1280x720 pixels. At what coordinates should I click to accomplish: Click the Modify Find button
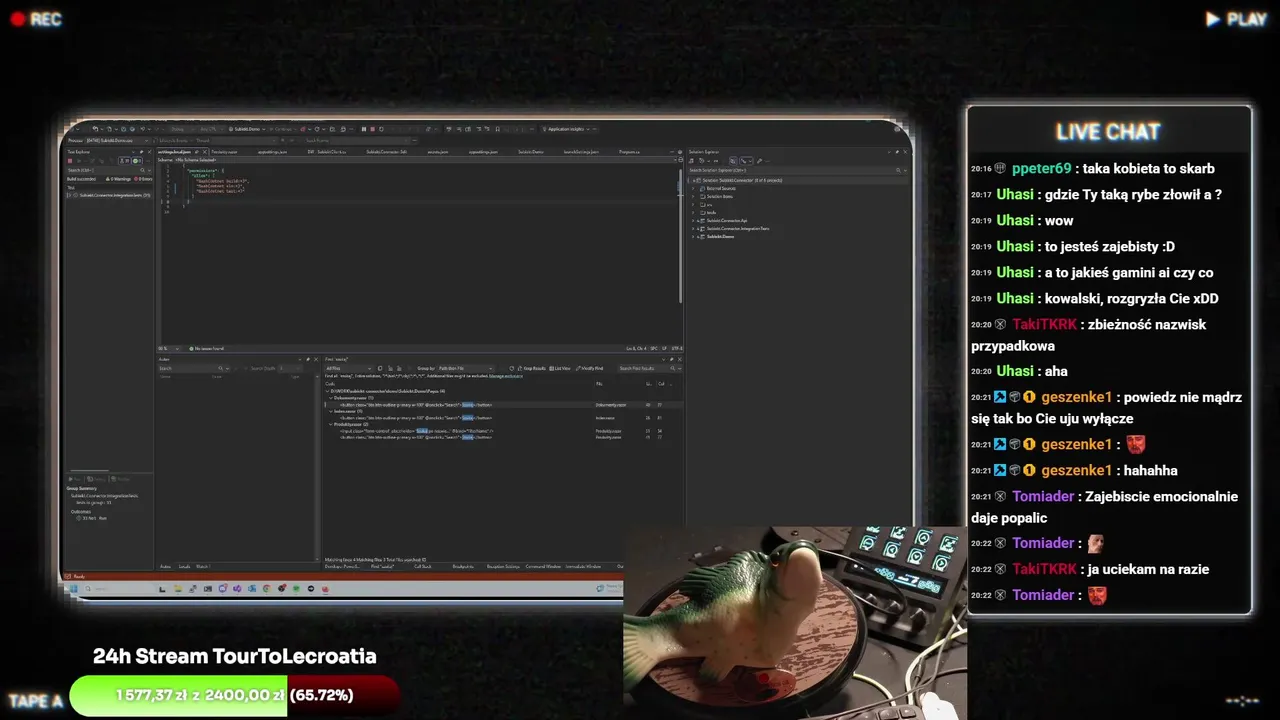[x=590, y=368]
